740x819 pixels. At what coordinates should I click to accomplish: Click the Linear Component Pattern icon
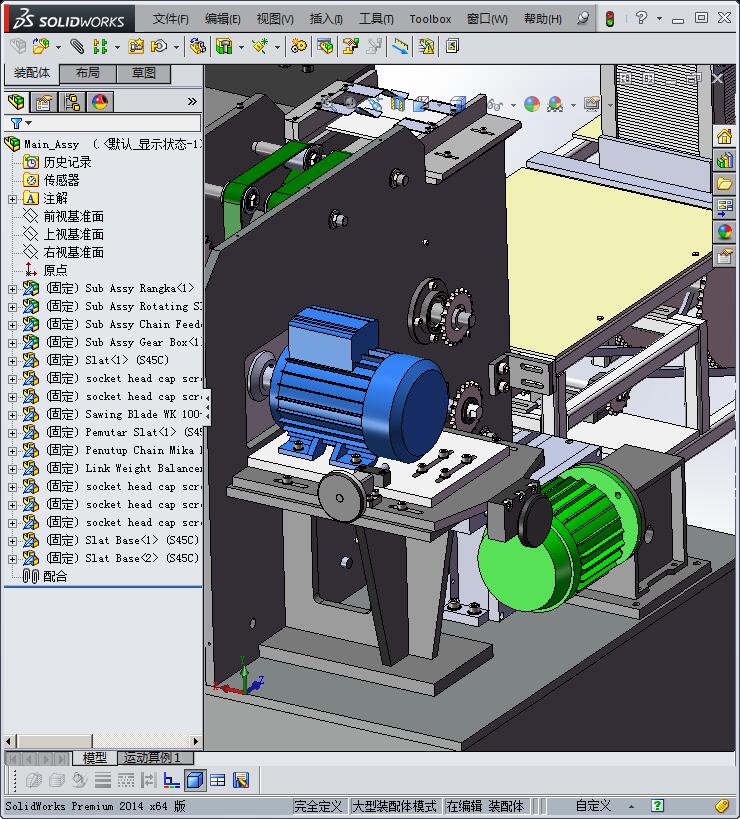(x=100, y=46)
